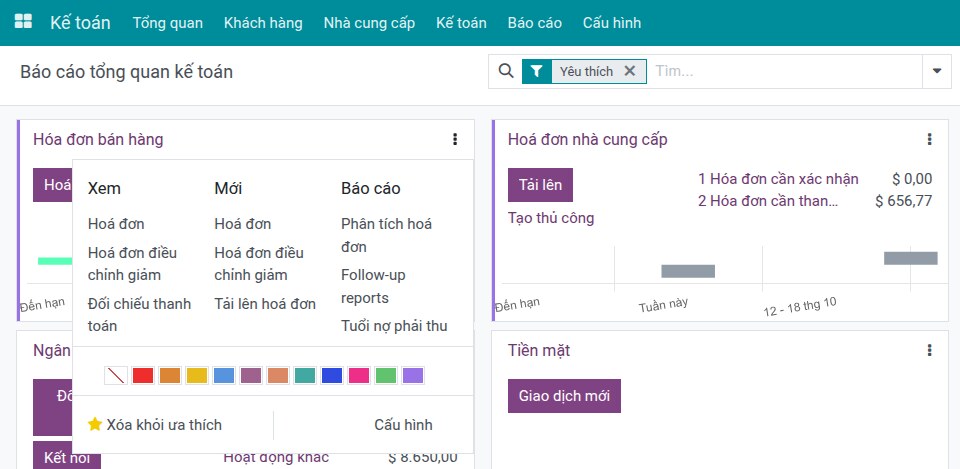This screenshot has width=960, height=469.
Task: Open Hóa đơn bán hàng card title
Action: (98, 140)
